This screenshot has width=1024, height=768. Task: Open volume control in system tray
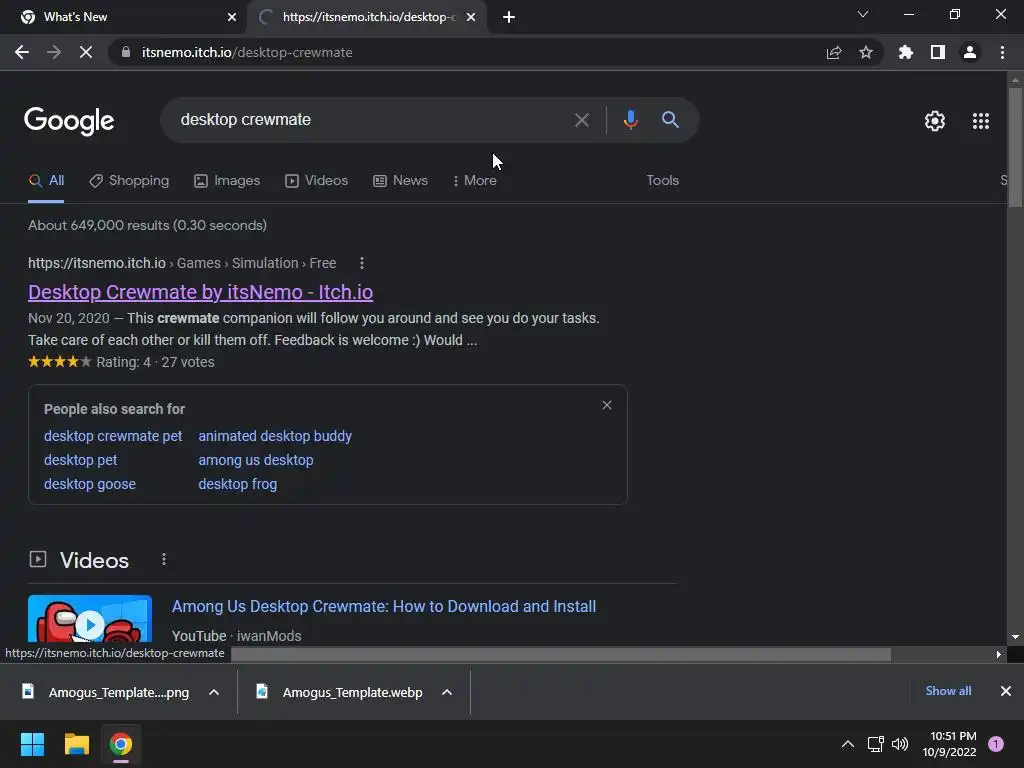[900, 744]
